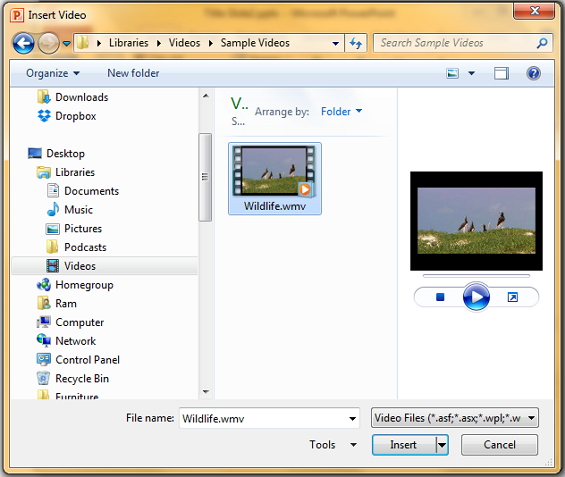Switch preview to full mode icon
Image resolution: width=565 pixels, height=477 pixels.
click(512, 297)
